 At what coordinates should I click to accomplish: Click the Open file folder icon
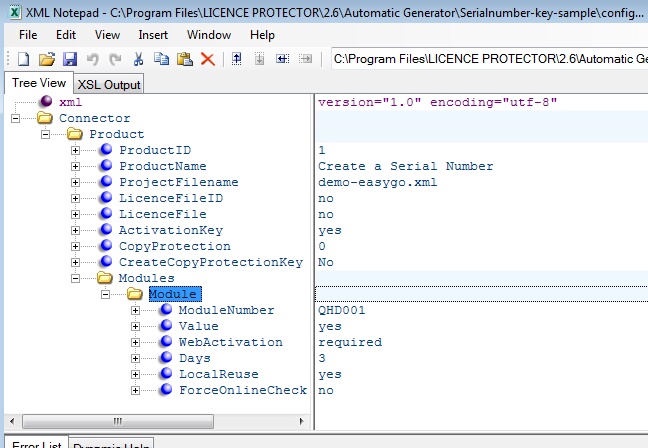47,59
